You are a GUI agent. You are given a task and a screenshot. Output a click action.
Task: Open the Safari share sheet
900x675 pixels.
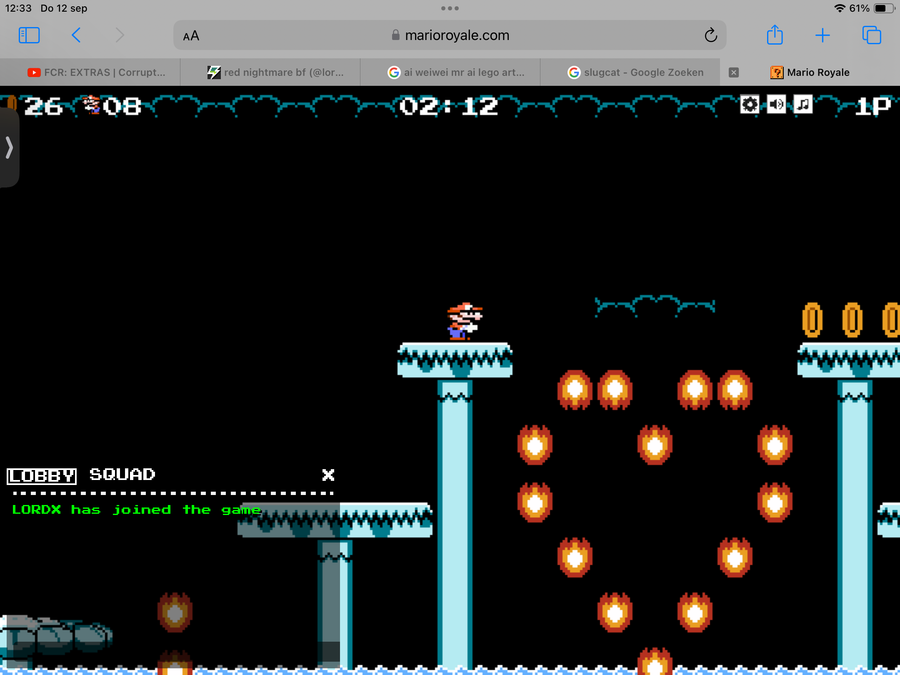coord(775,34)
